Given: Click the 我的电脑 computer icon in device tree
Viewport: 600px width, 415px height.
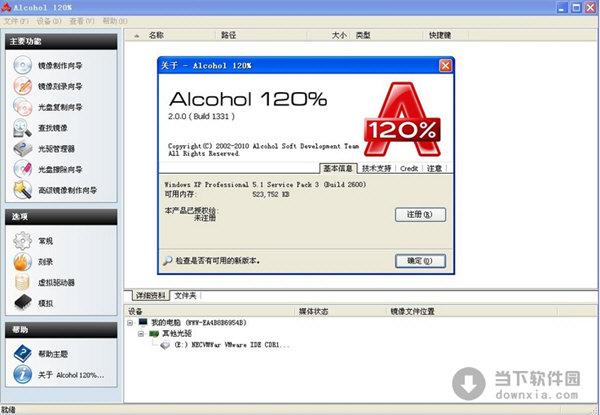Looking at the screenshot, I should (x=143, y=322).
